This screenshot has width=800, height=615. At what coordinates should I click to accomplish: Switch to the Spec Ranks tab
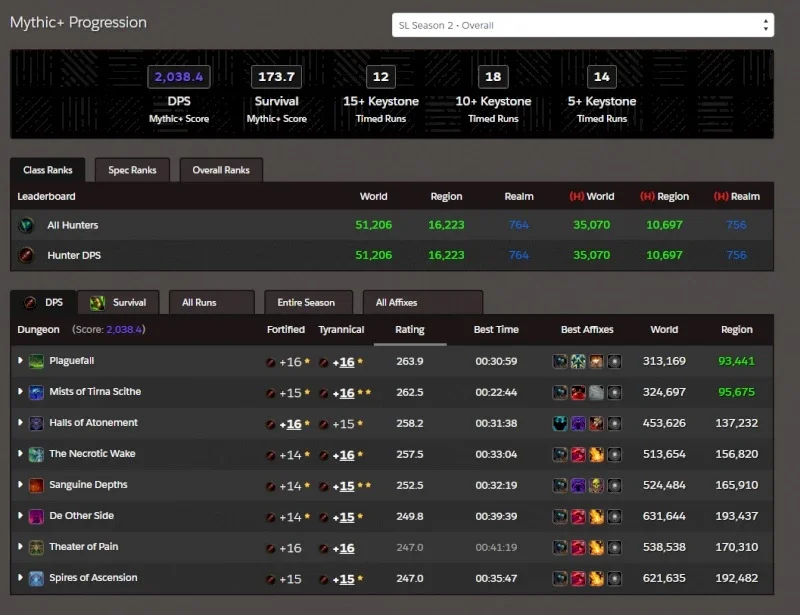click(x=132, y=170)
